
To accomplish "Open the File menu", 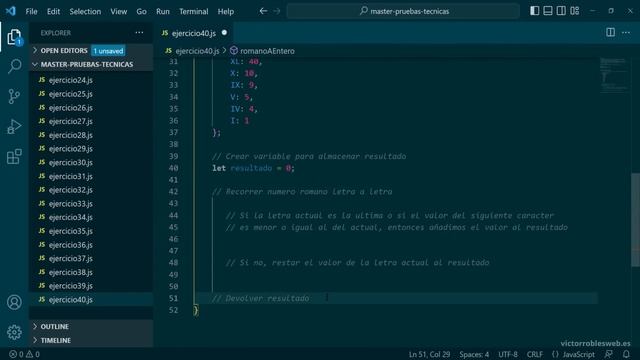I will [31, 11].
